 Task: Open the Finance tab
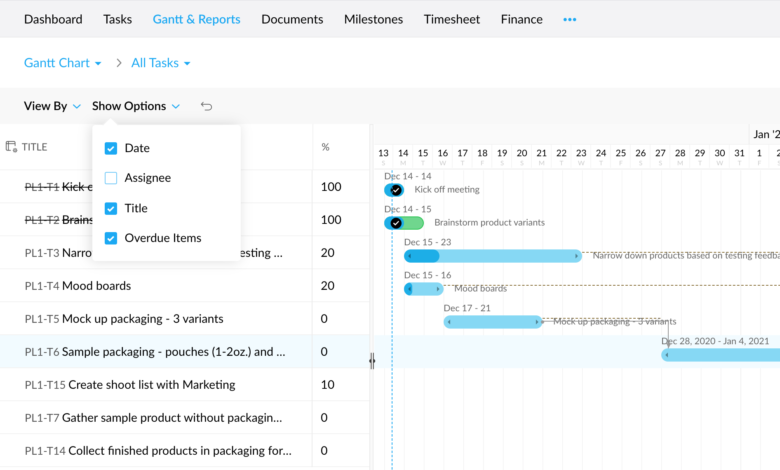[521, 19]
